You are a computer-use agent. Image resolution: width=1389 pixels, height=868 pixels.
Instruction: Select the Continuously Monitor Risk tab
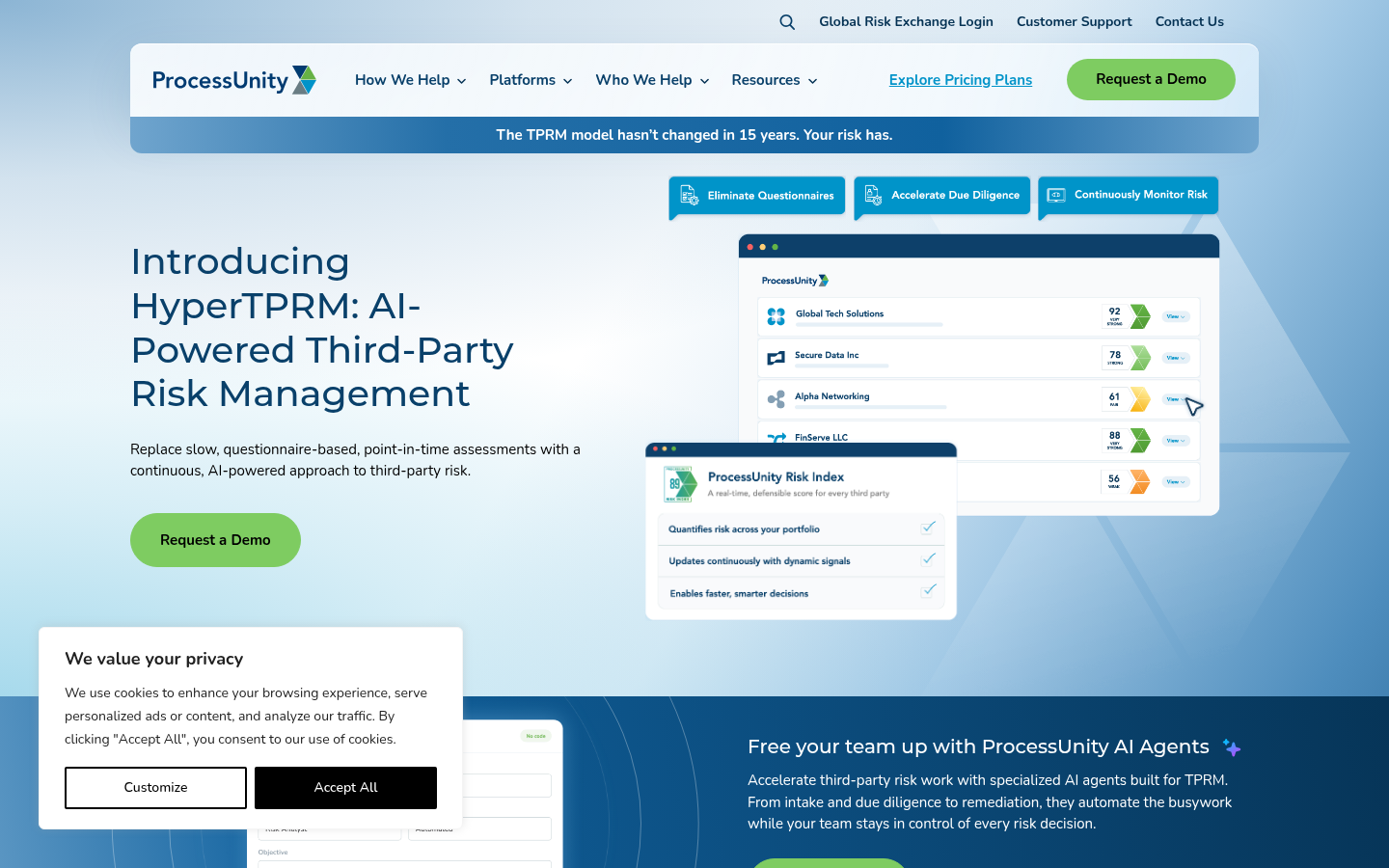1129,195
